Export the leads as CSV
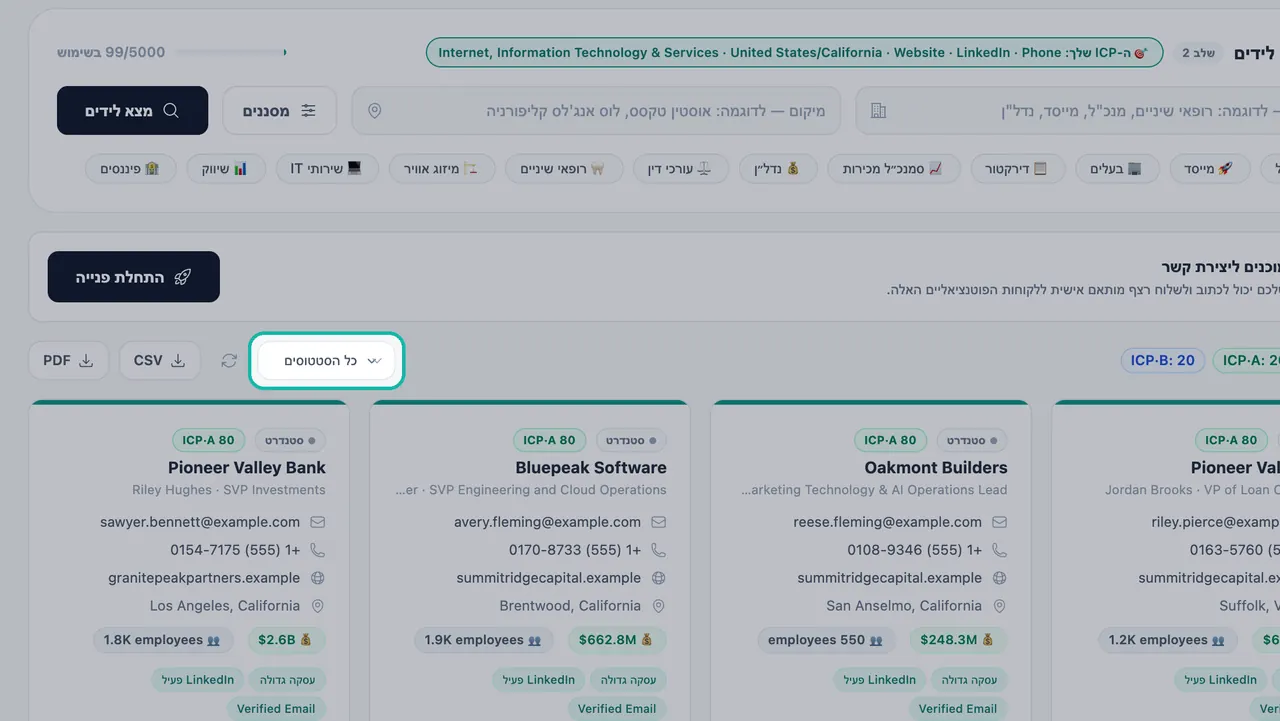This screenshot has width=1280, height=721. [160, 361]
